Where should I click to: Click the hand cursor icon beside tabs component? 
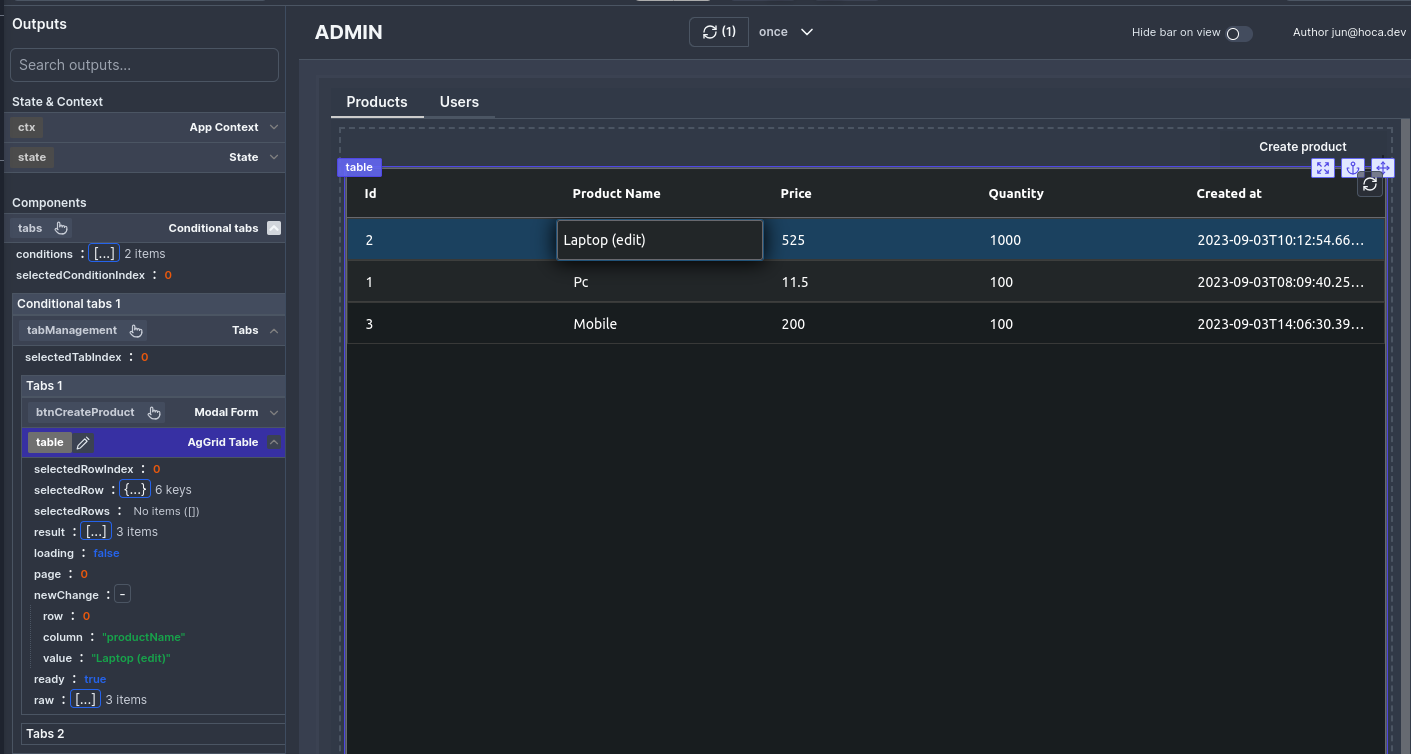(x=61, y=228)
